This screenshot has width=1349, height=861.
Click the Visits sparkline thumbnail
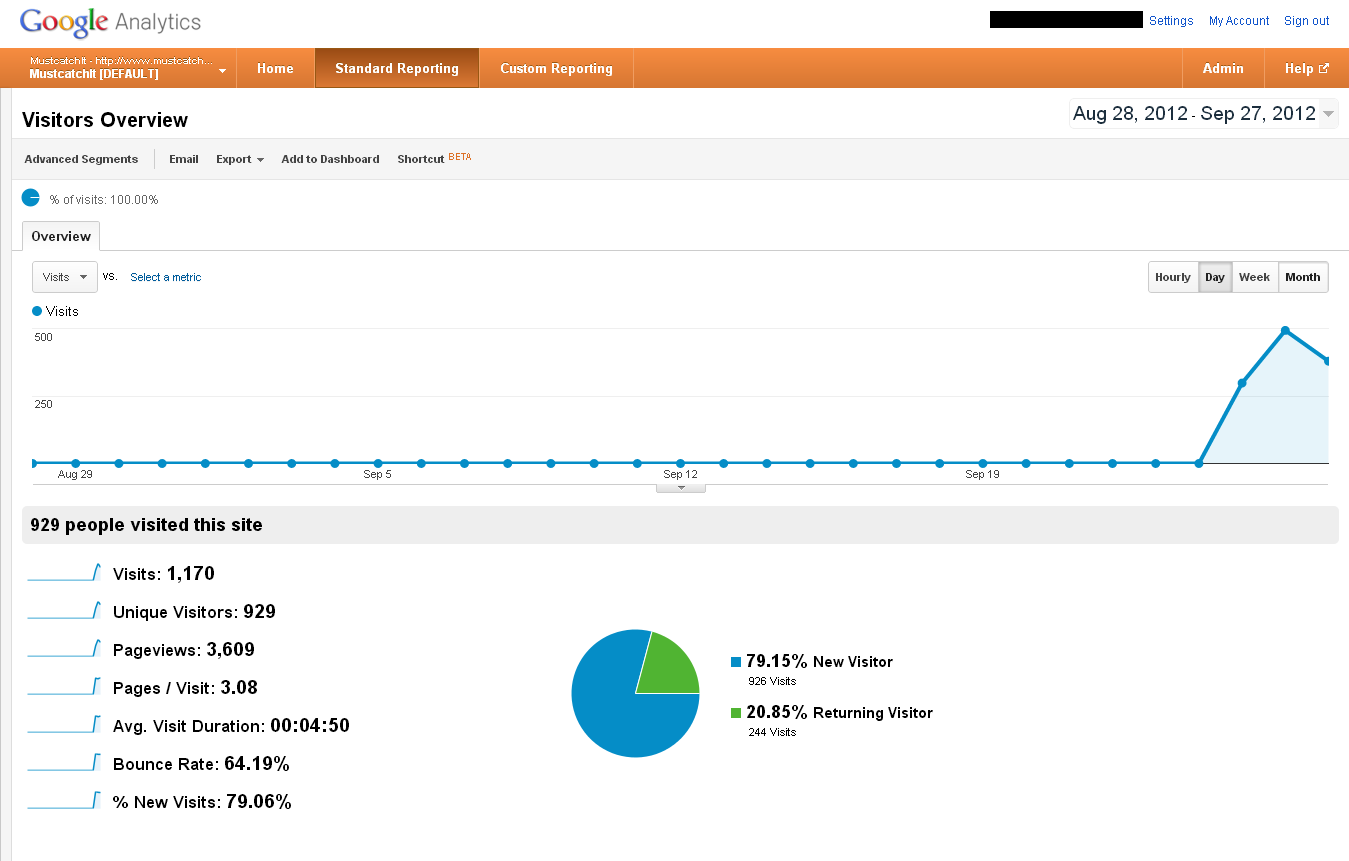point(64,573)
